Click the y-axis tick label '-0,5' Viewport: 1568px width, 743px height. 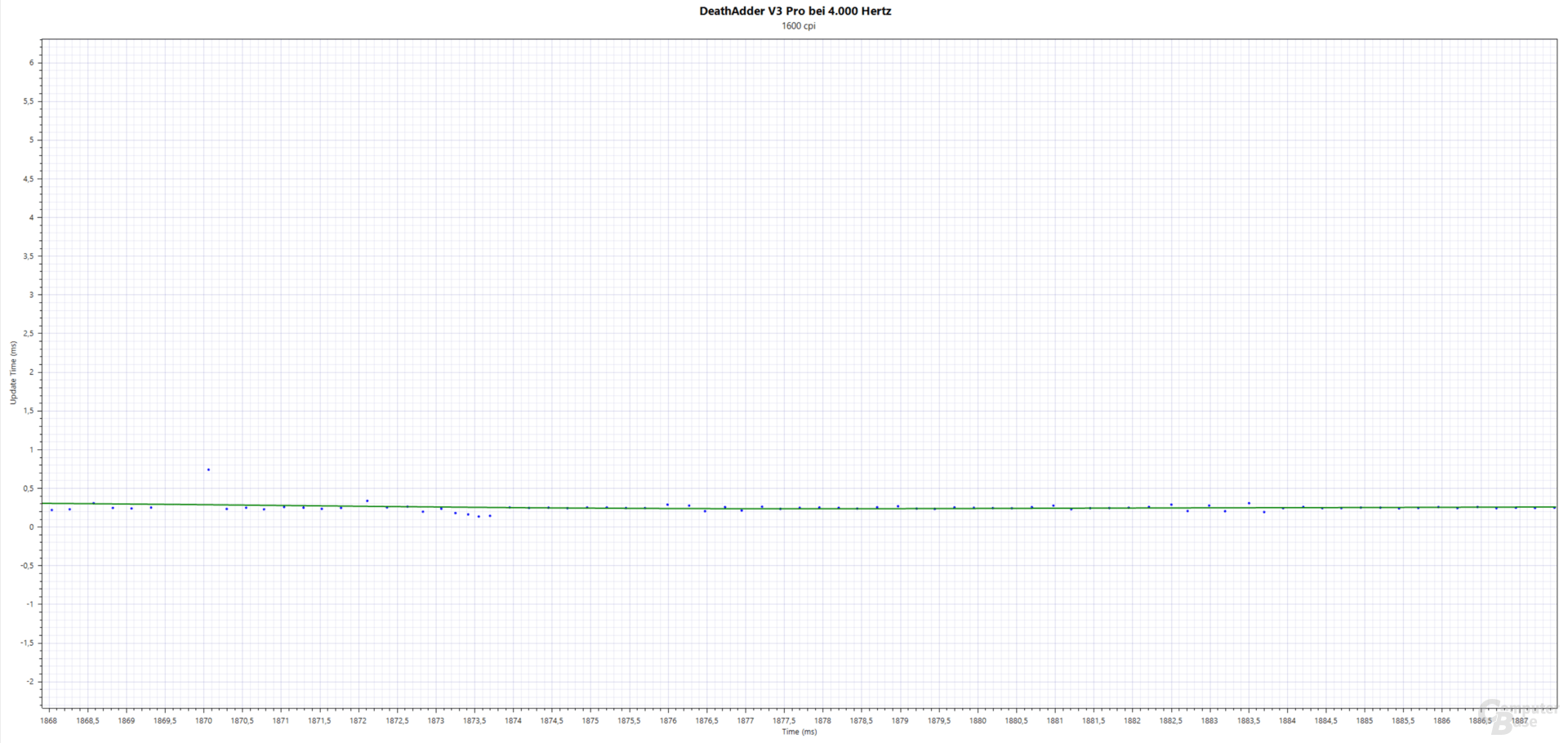[x=28, y=566]
